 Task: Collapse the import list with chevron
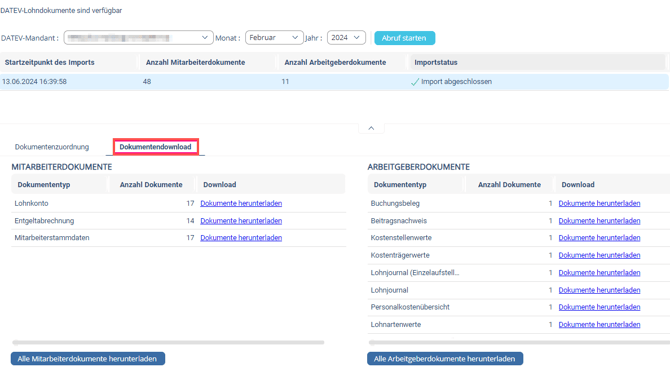pyautogui.click(x=371, y=128)
